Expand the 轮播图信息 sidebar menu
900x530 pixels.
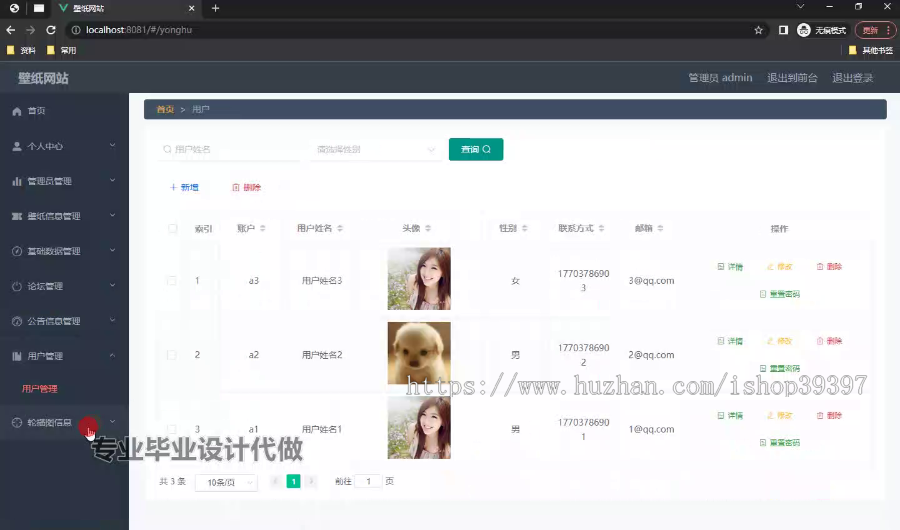click(x=64, y=423)
